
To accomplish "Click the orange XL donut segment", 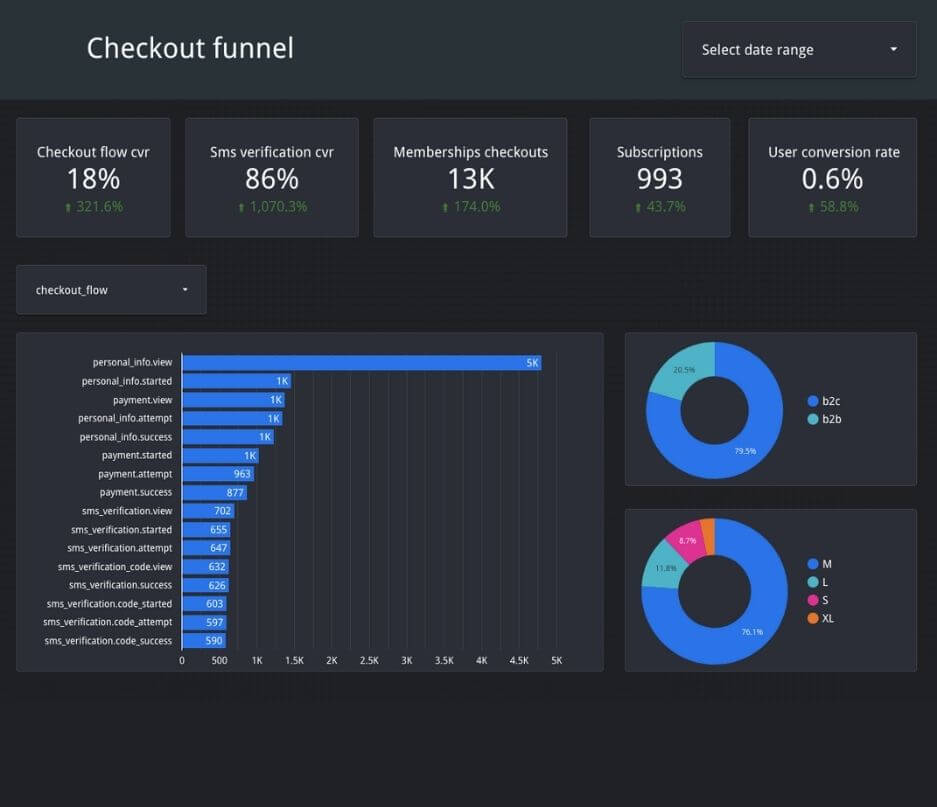I will pyautogui.click(x=708, y=536).
